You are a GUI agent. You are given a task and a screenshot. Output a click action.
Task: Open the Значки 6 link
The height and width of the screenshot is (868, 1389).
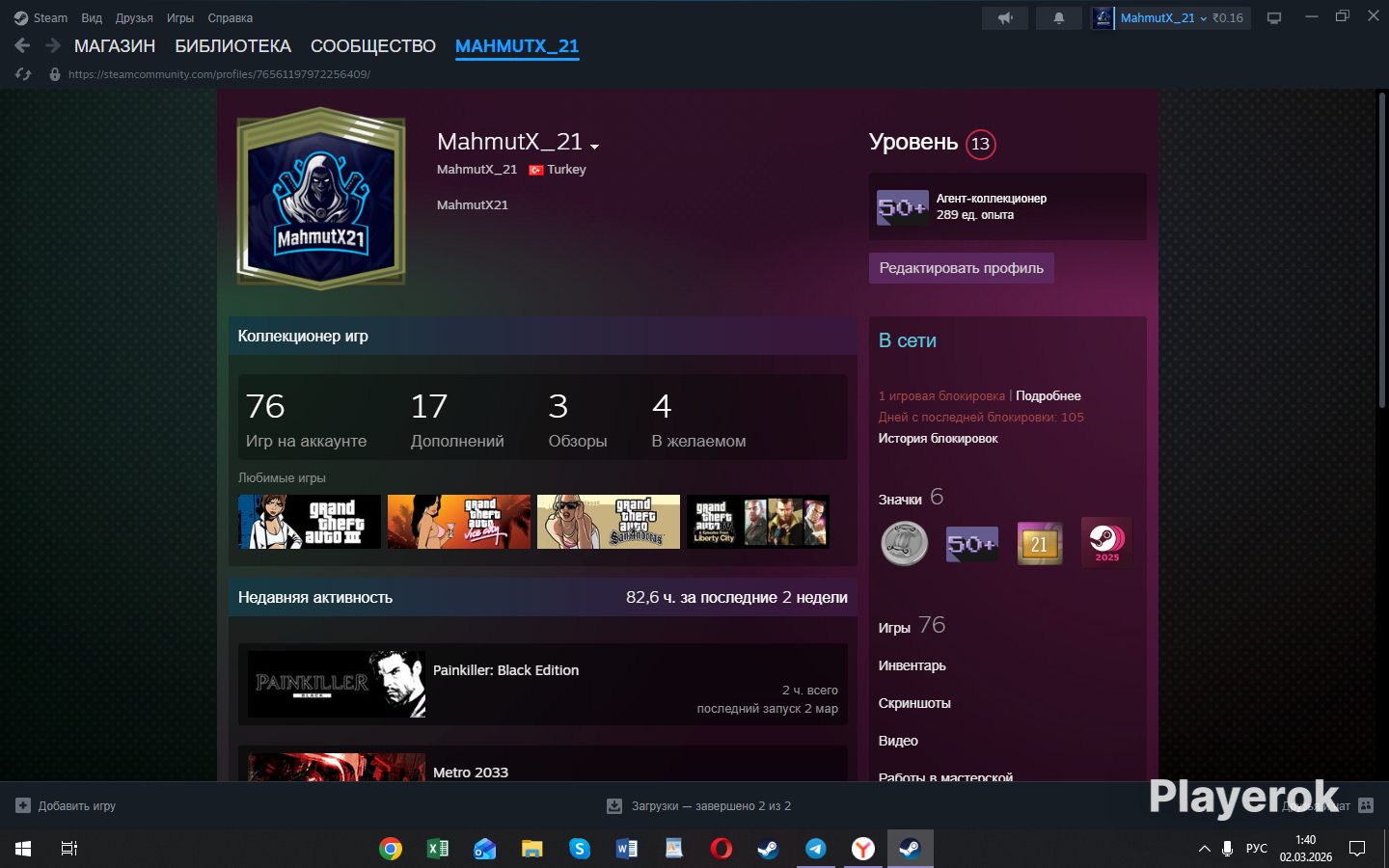click(x=912, y=498)
